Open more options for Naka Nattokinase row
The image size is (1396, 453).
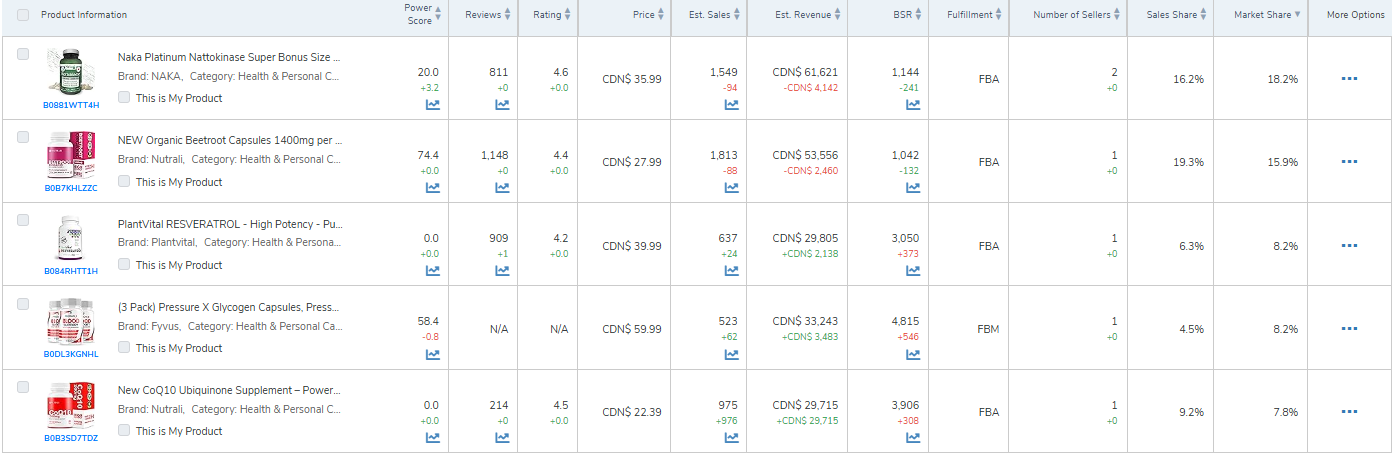tap(1349, 79)
